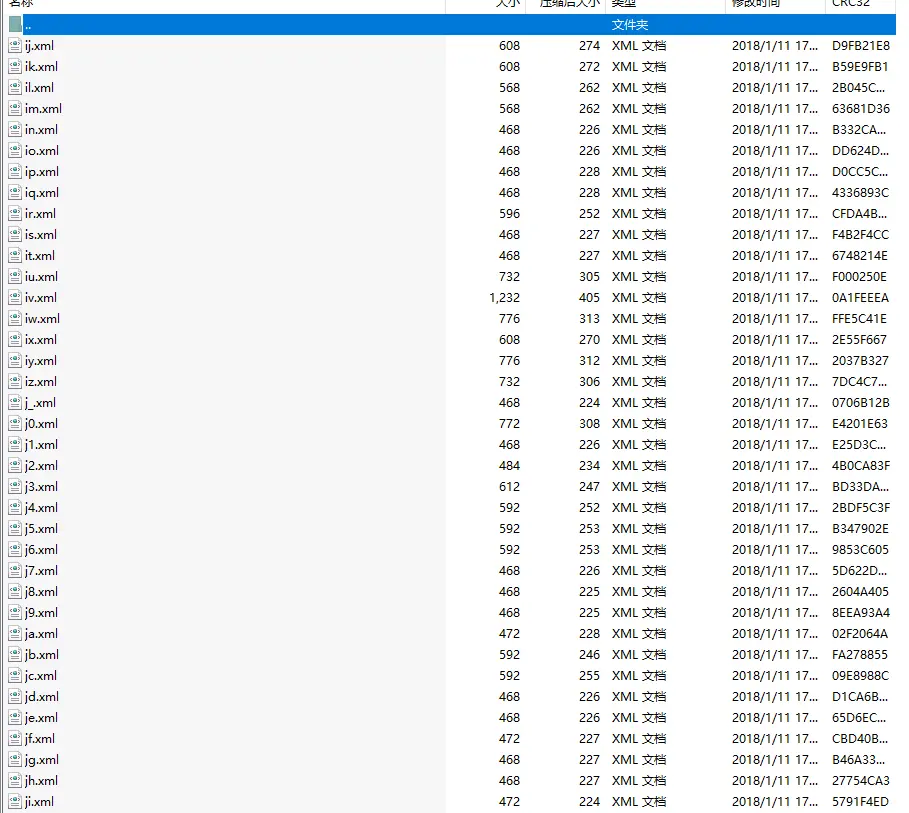The image size is (909, 813).
Task: Click size value 1,232 of iv.xml
Action: tap(504, 297)
